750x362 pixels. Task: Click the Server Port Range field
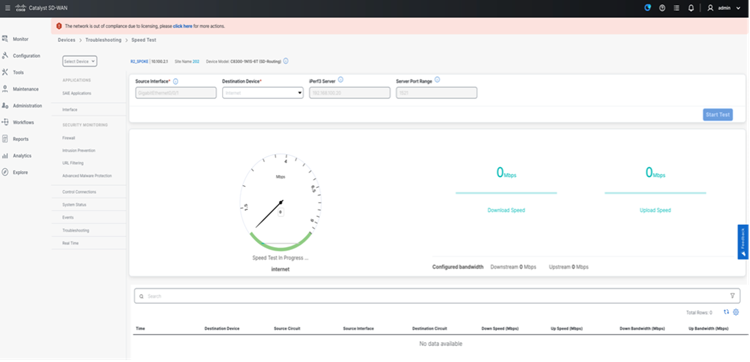tap(437, 93)
